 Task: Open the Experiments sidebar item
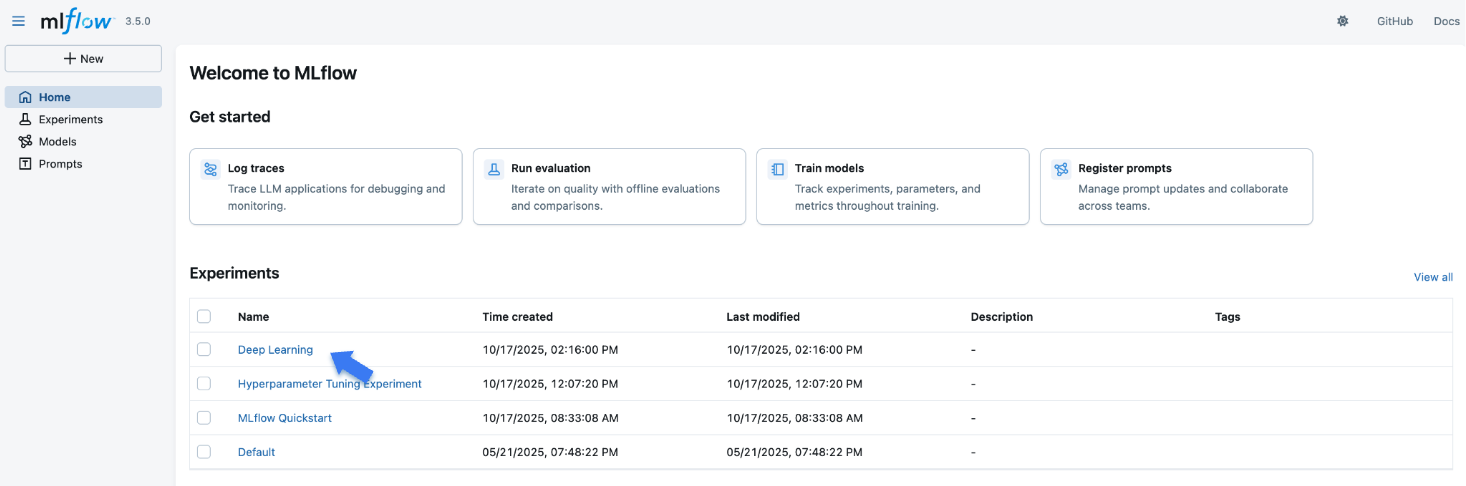coord(83,119)
